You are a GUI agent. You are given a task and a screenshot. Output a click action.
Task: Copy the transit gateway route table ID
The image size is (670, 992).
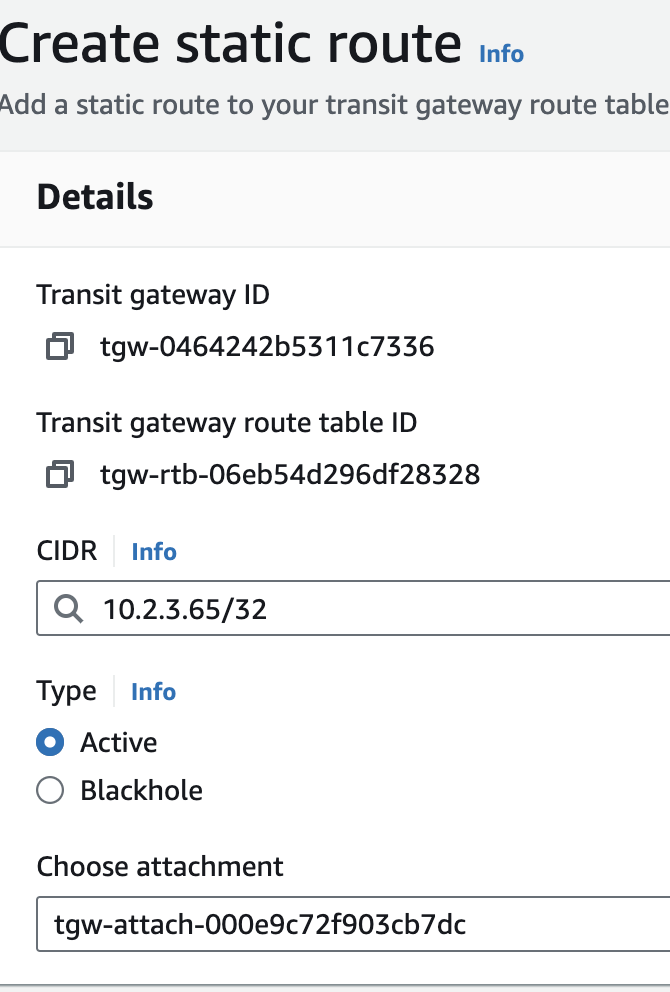(x=60, y=474)
